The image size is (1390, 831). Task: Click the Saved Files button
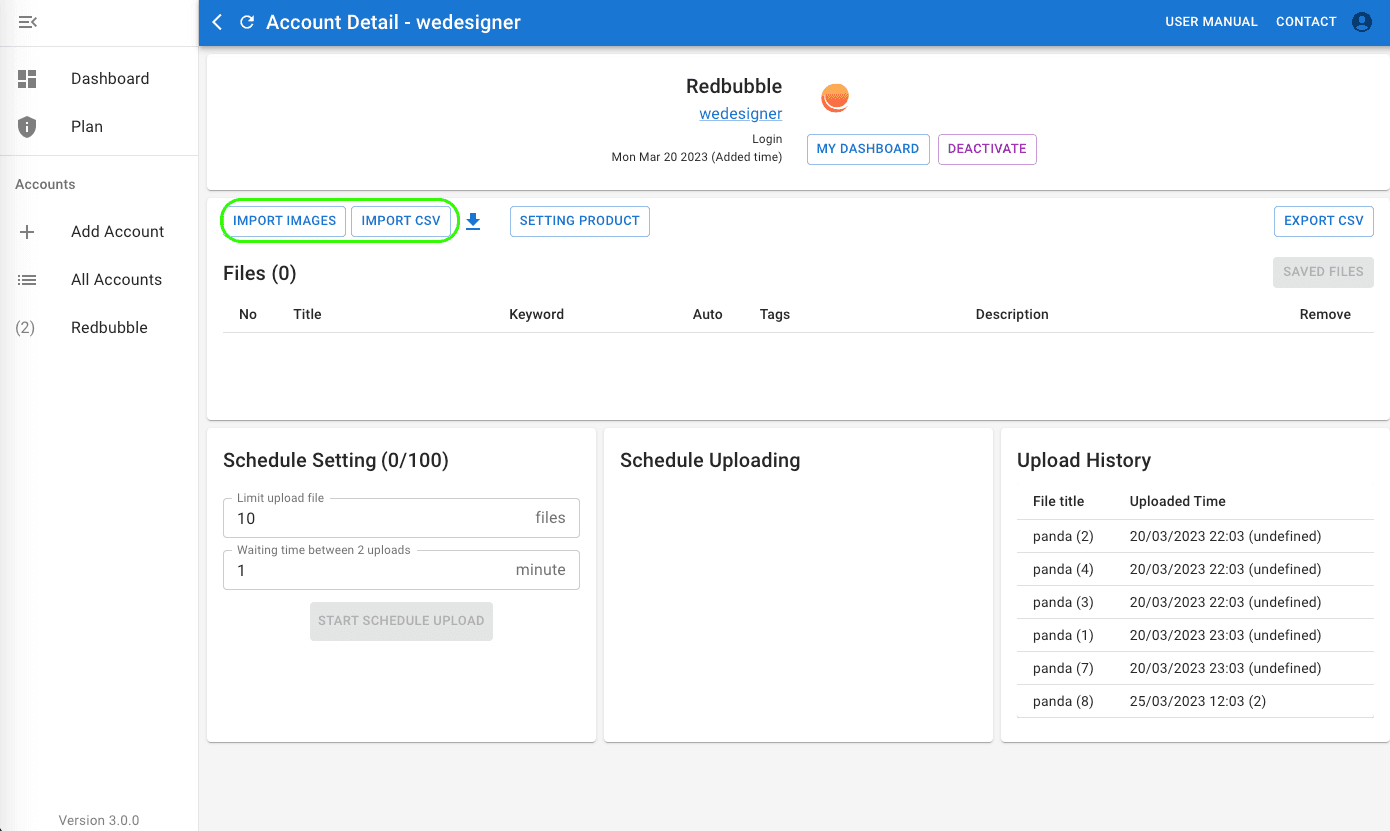tap(1323, 272)
